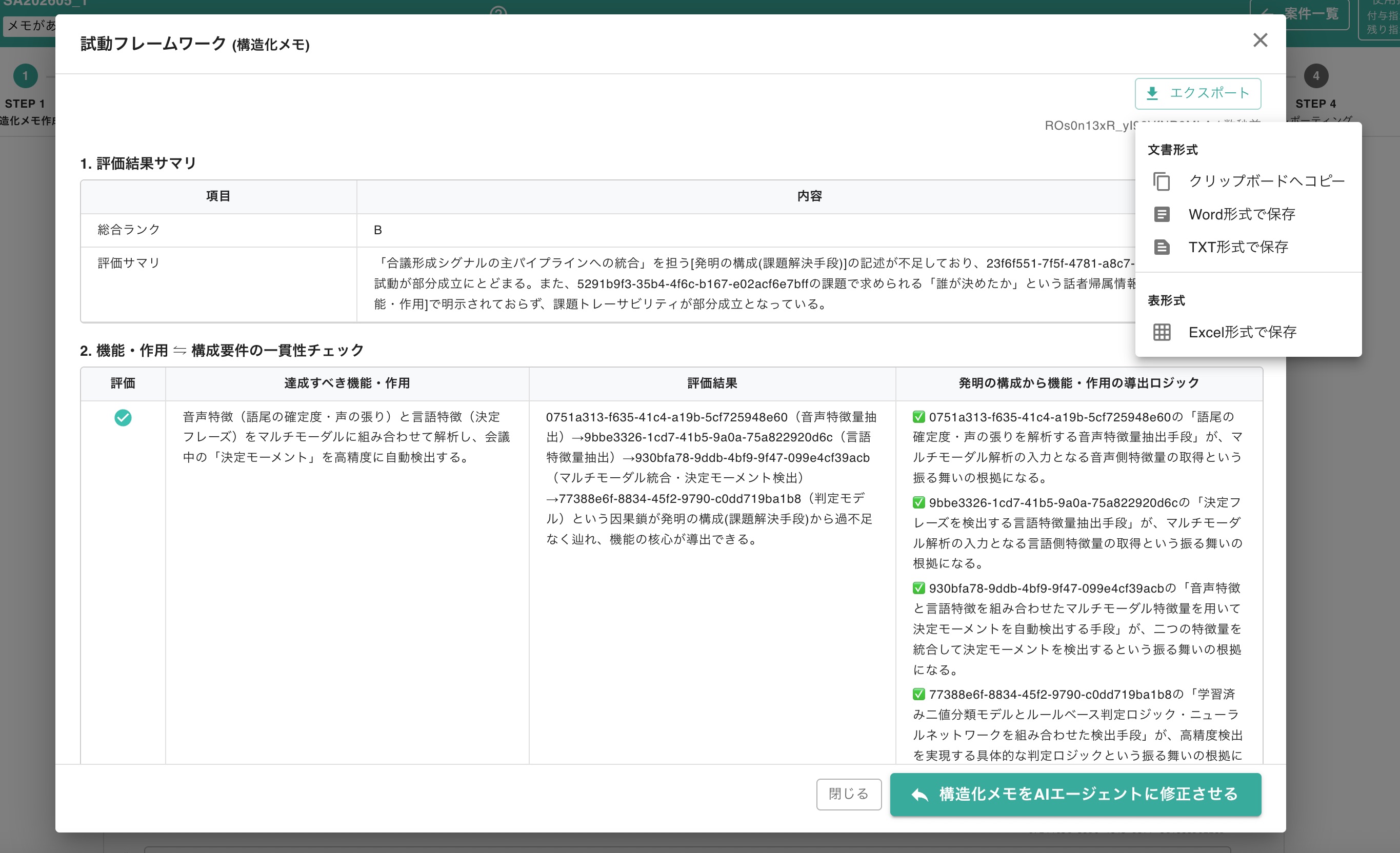Screen dimensions: 1400x853
Task: Click the 文書形式 section header
Action: (1172, 150)
